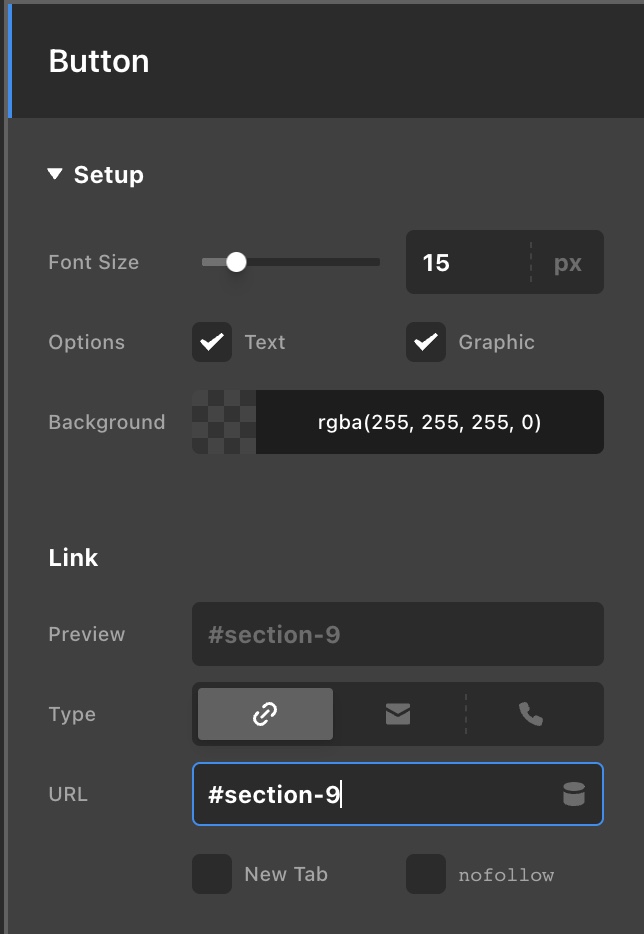Click the link Preview field
Image resolution: width=644 pixels, height=934 pixels.
397,634
